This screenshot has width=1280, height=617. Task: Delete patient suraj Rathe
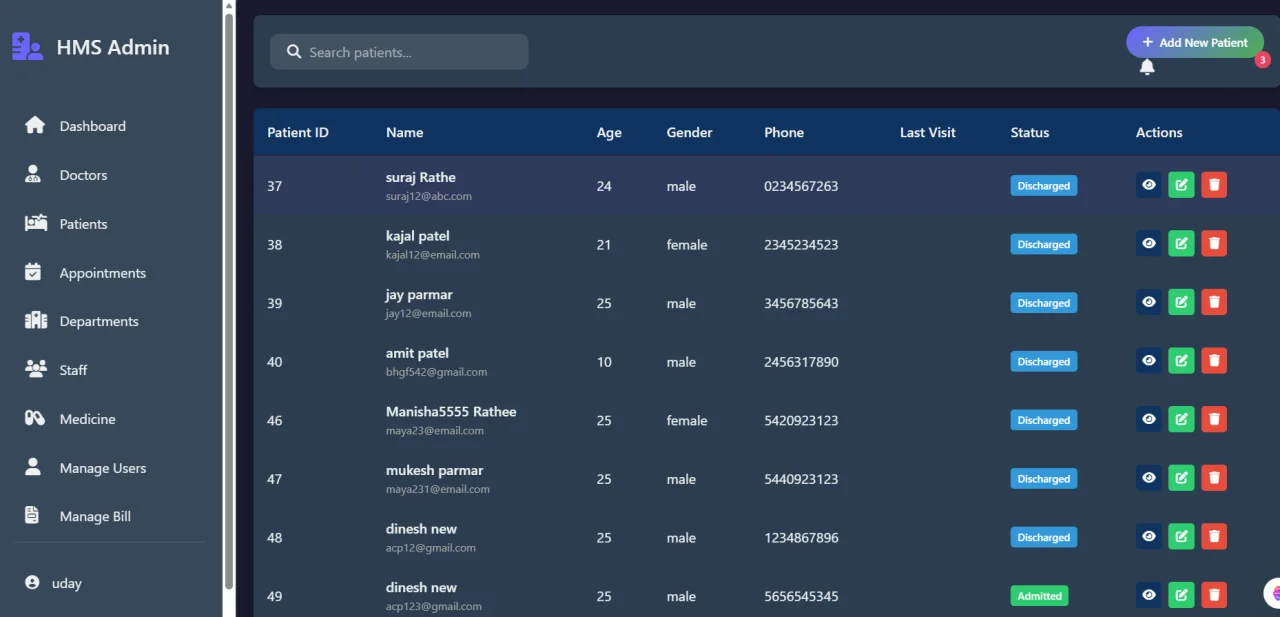click(x=1214, y=185)
